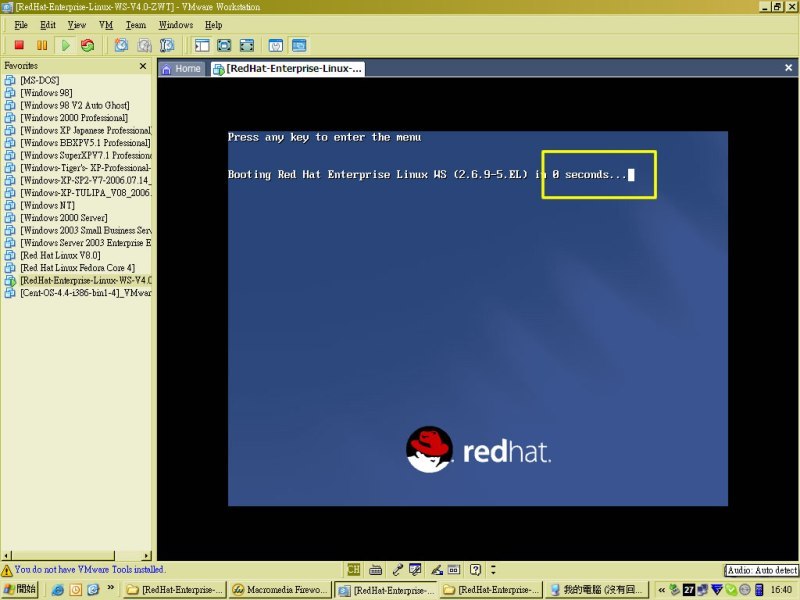Image resolution: width=800 pixels, height=600 pixels.
Task: Click IME keyboard icon in language bar
Action: 376,569
